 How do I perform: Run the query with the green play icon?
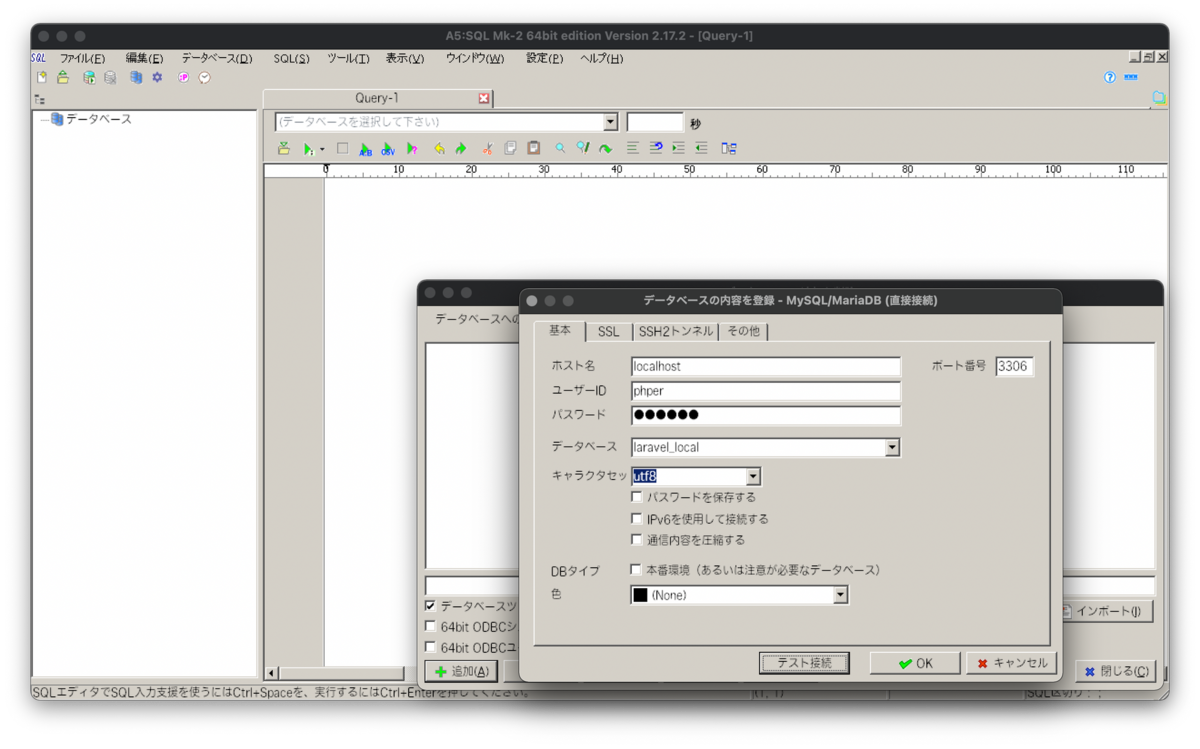(x=308, y=148)
